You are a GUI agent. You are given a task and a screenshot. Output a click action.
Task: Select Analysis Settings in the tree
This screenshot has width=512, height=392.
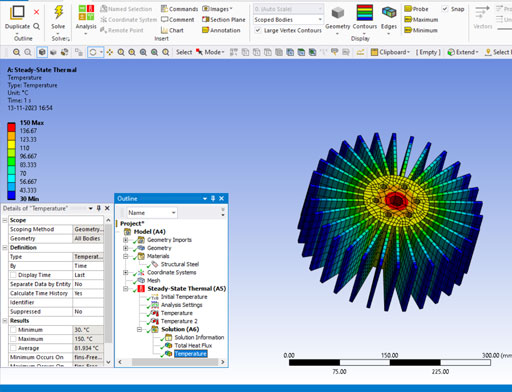pyautogui.click(x=182, y=305)
